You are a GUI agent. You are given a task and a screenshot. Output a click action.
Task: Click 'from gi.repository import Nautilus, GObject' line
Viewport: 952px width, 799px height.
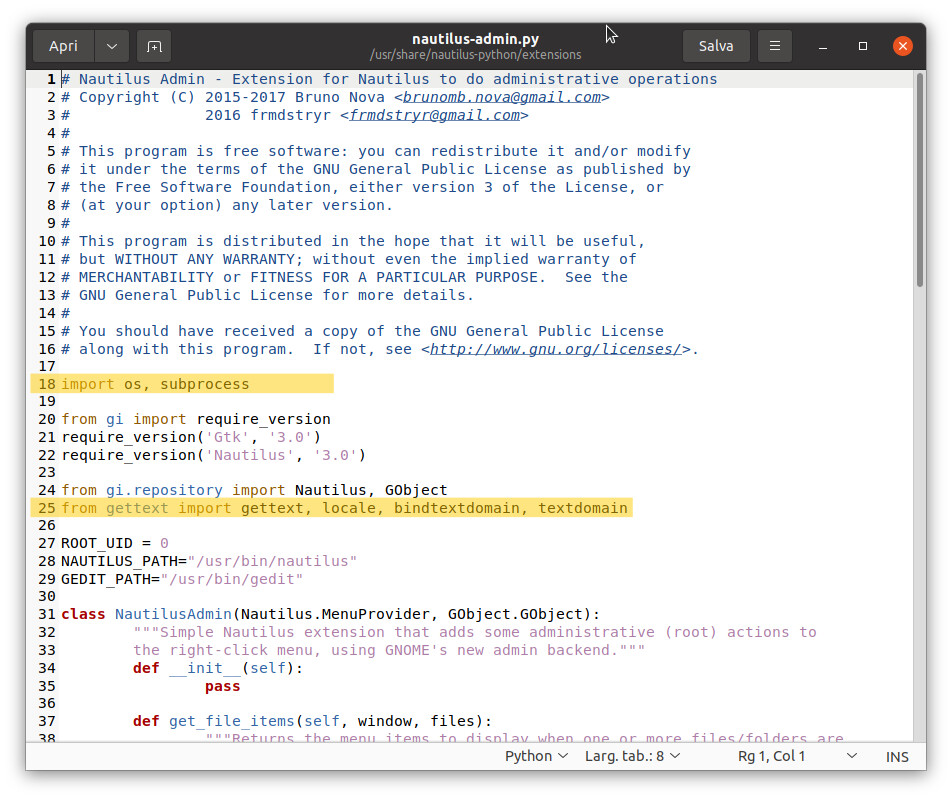254,490
